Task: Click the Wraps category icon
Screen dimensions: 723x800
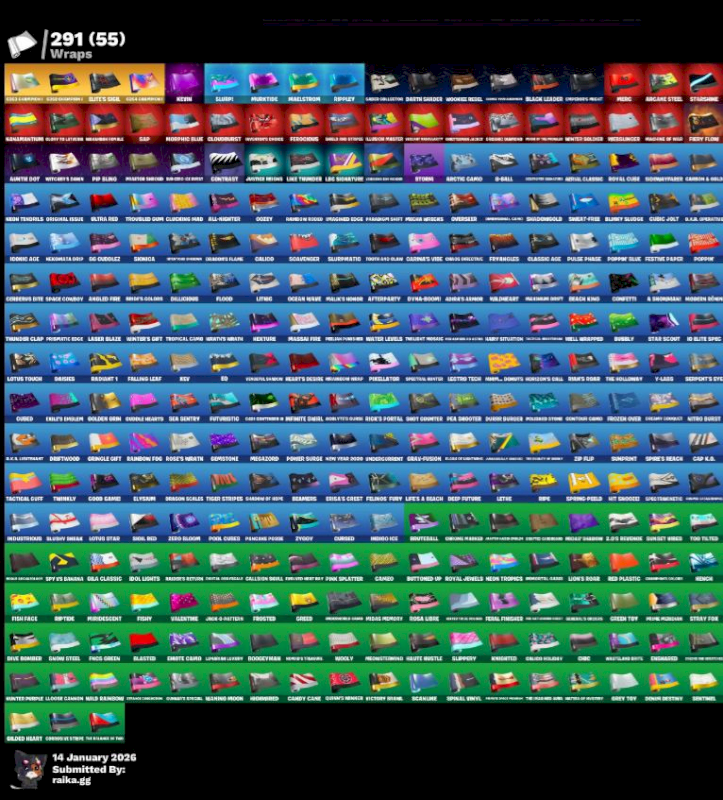Action: click(22, 45)
